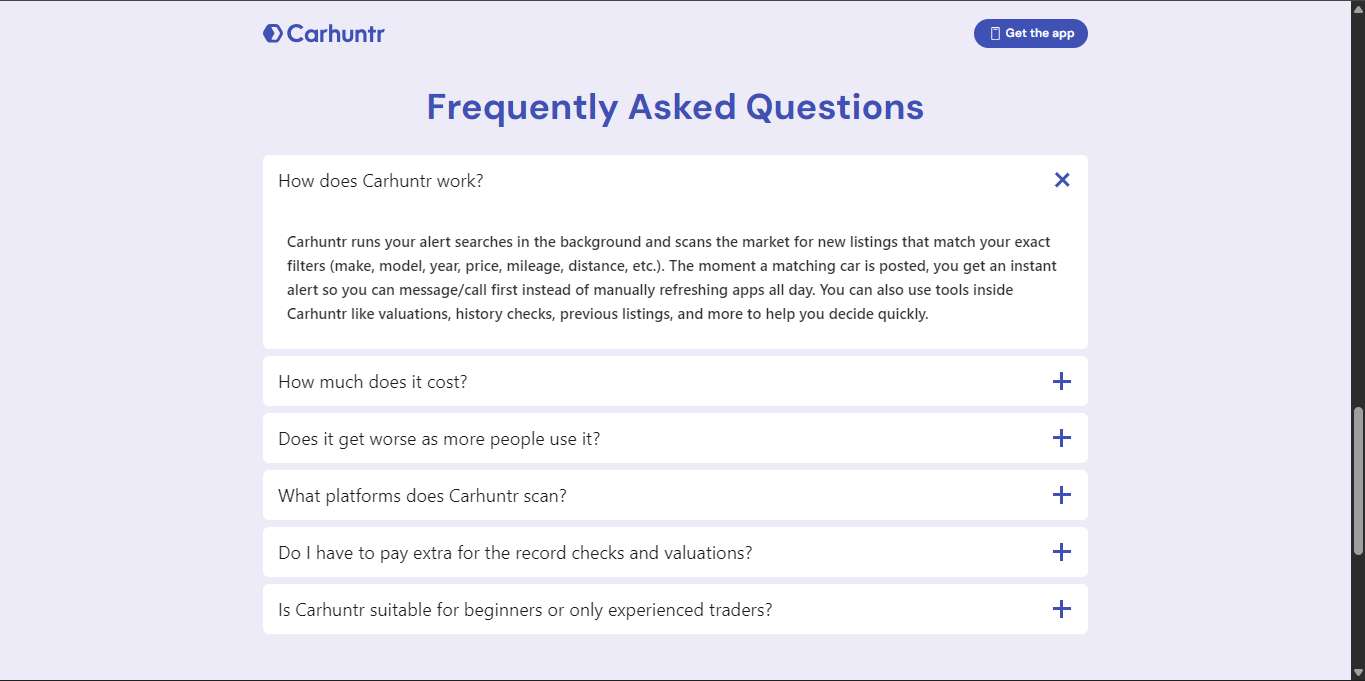Expand beginners question using its plus icon
The image size is (1365, 681).
click(1062, 609)
